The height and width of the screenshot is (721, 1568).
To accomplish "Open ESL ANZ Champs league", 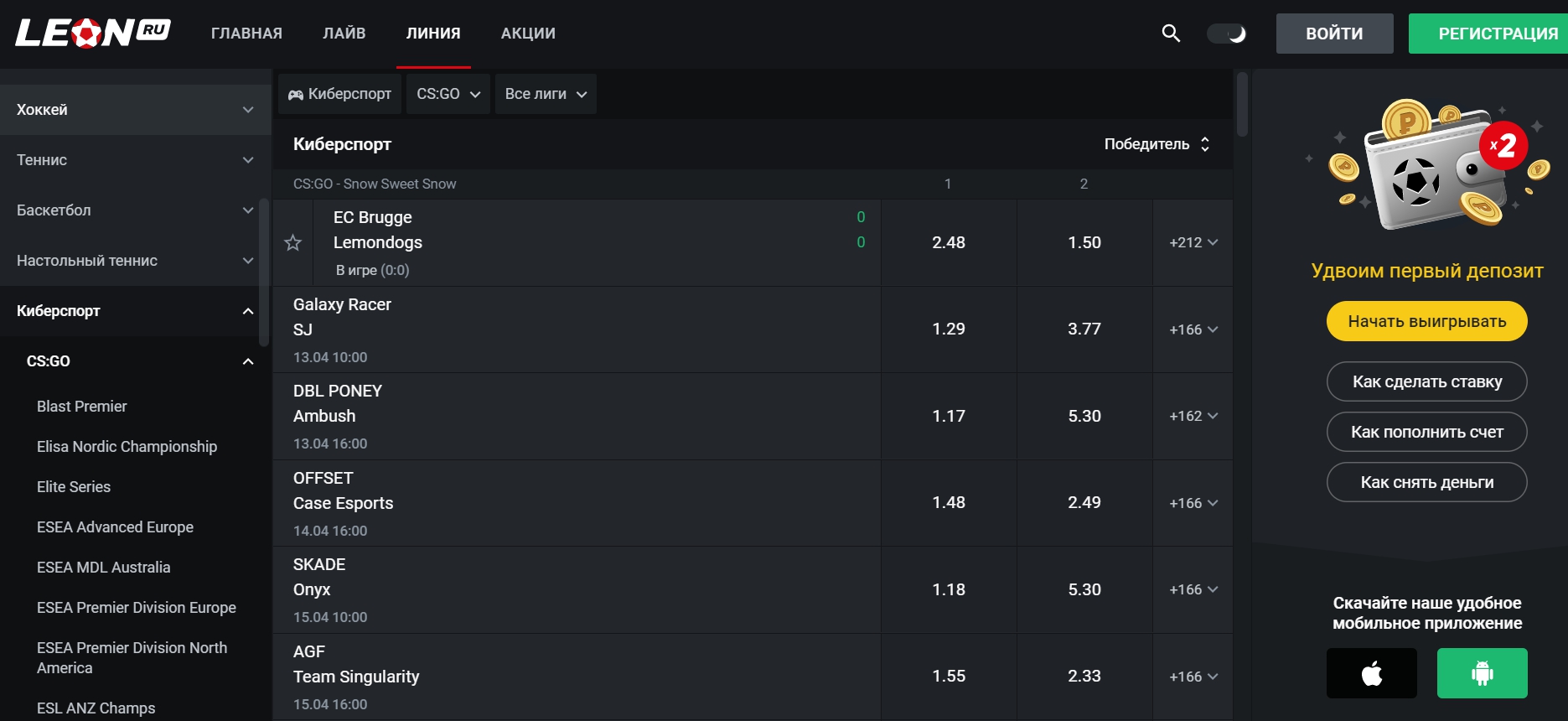I will pyautogui.click(x=96, y=708).
